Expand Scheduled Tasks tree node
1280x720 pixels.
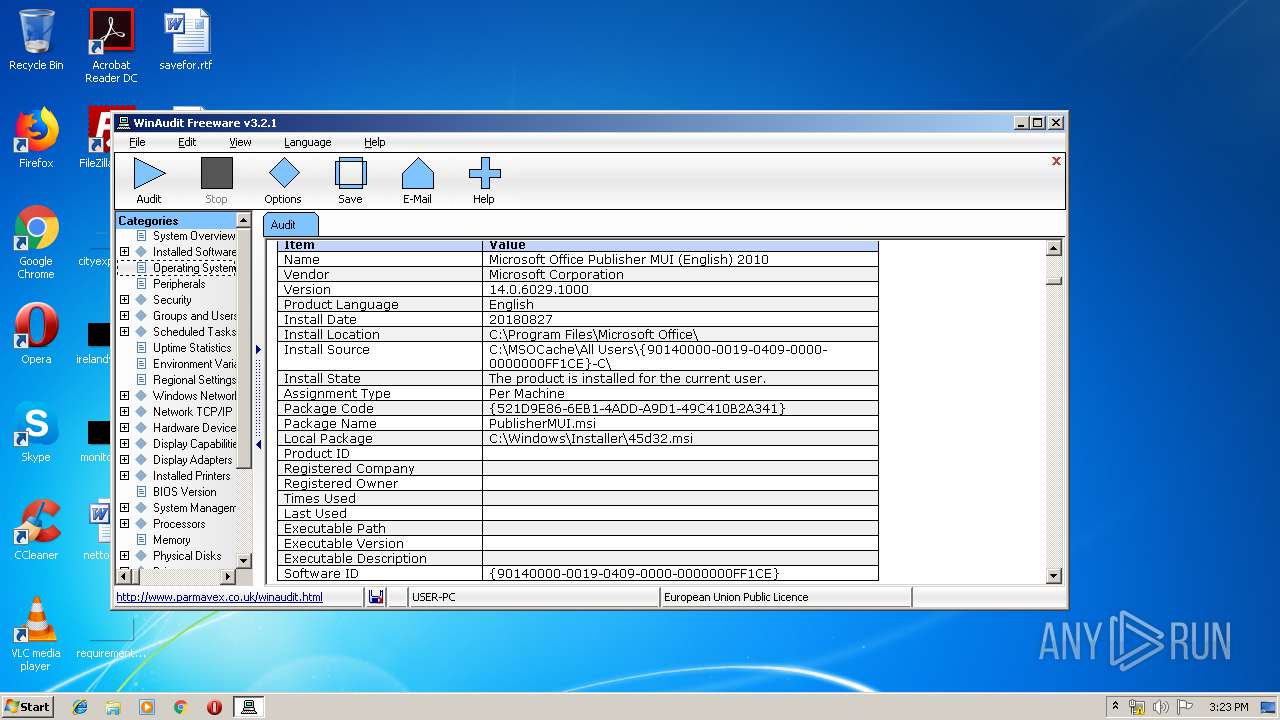point(124,332)
